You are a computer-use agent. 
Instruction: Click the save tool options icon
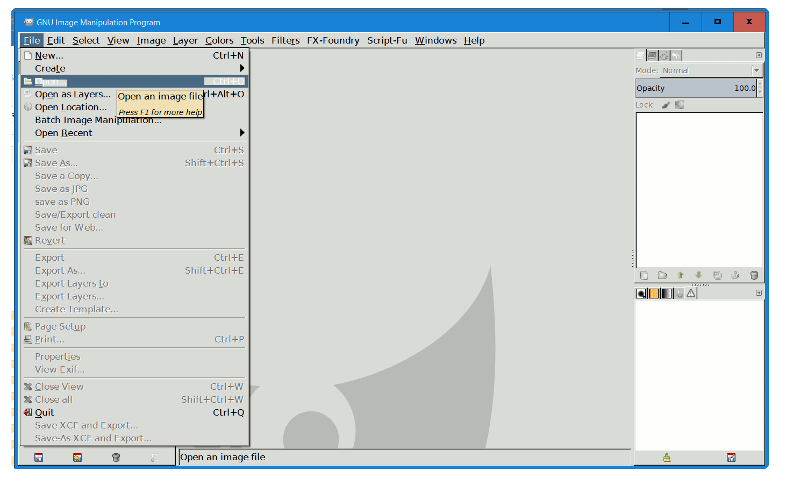39,457
